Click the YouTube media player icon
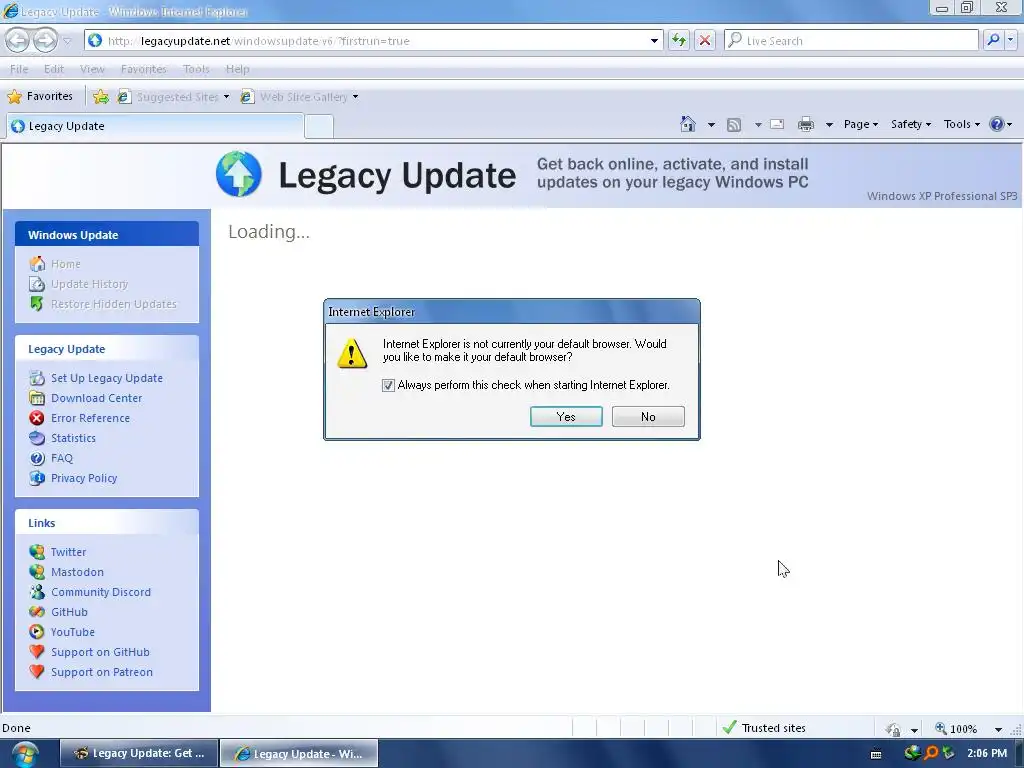Image resolution: width=1024 pixels, height=768 pixels. 37,632
